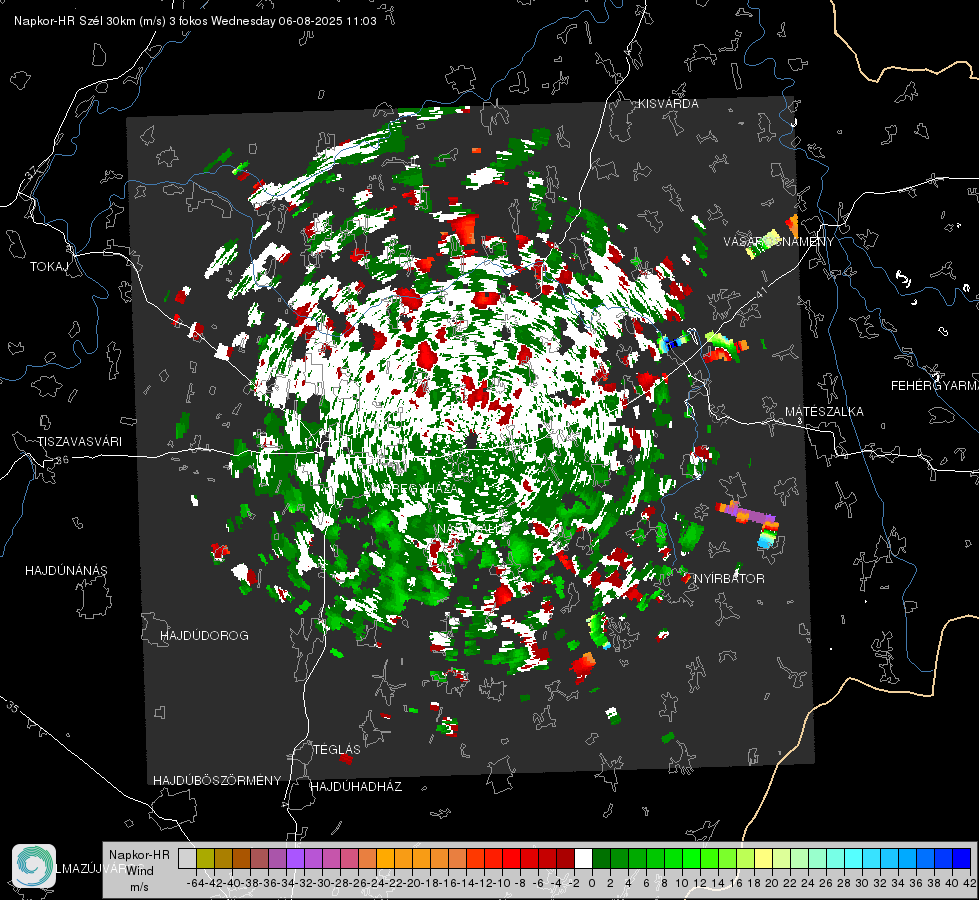Pick the cyan legend swatch near 28

(854, 859)
